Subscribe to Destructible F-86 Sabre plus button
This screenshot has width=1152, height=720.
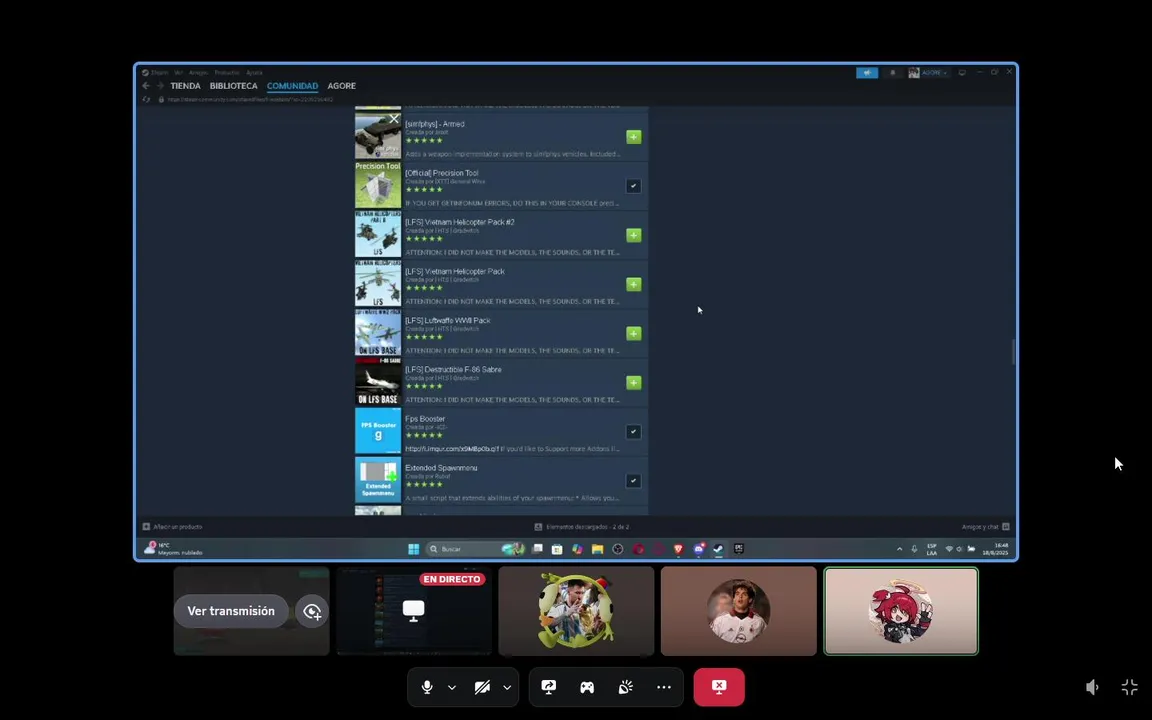click(x=633, y=383)
